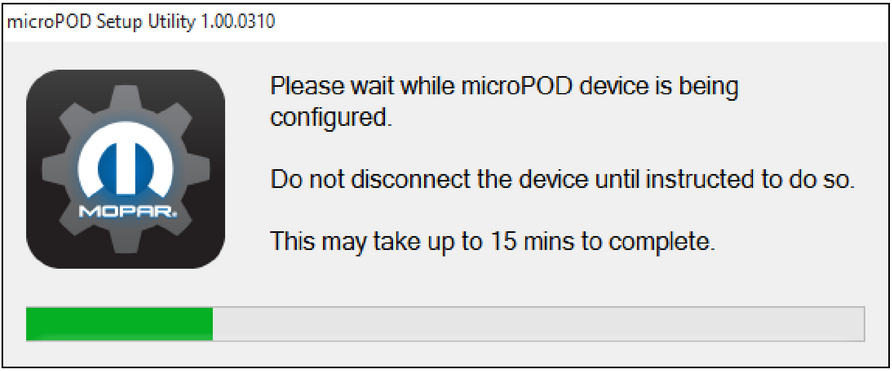Click where green progress meets the gray track
Viewport: 892px width, 371px height.
coord(213,324)
